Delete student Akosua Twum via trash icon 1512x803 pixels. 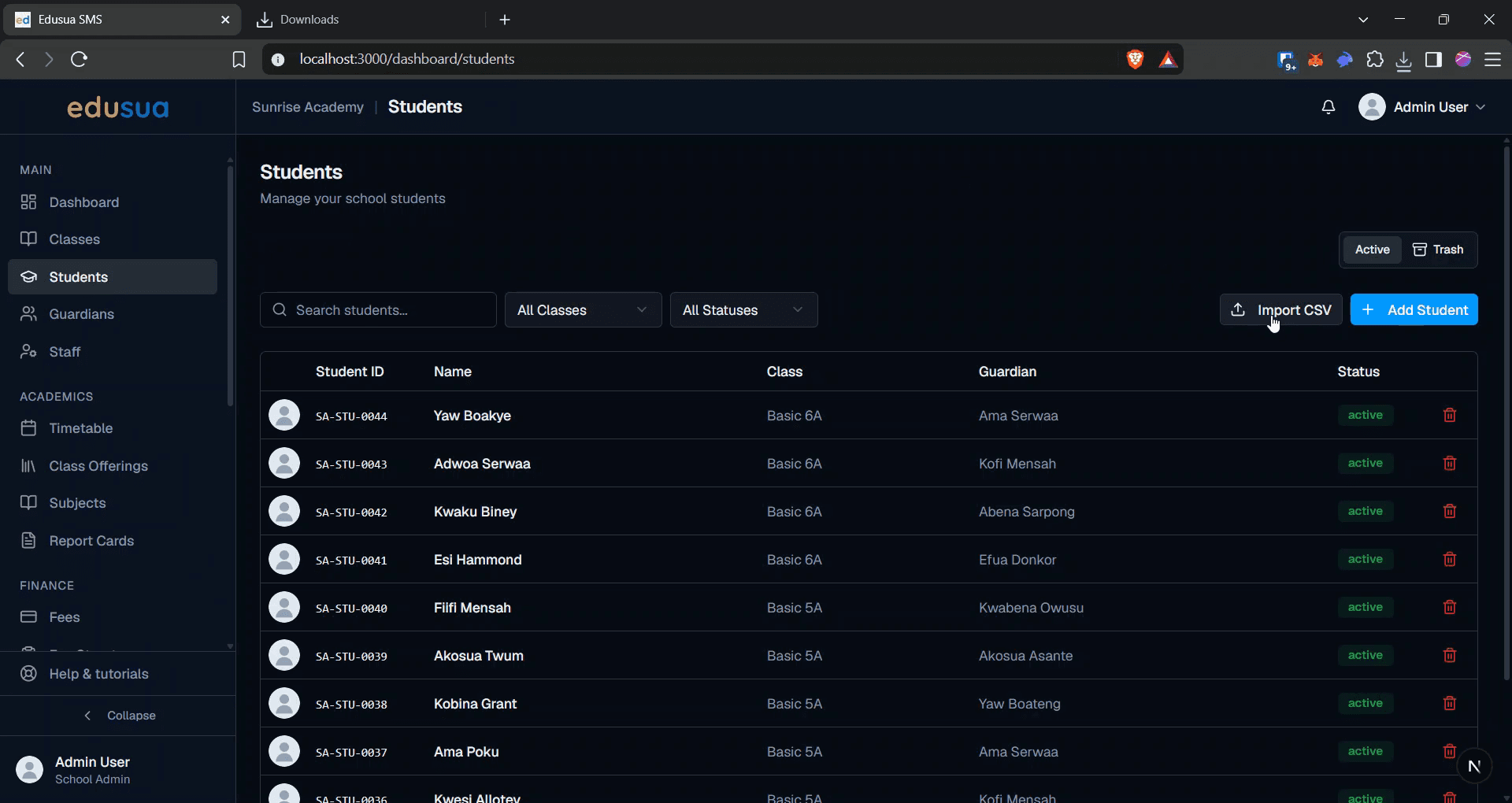click(x=1450, y=655)
